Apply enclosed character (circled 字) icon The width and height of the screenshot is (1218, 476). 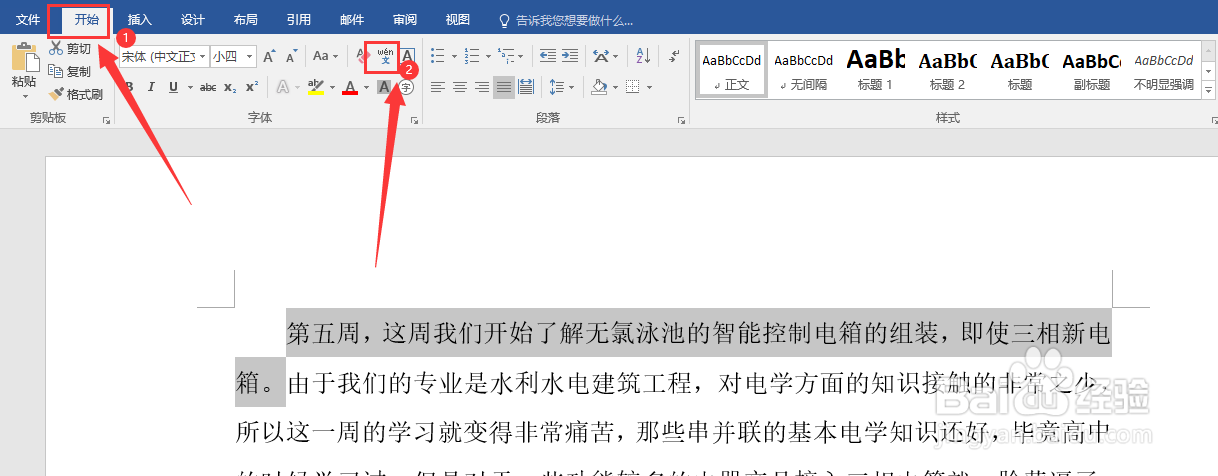(407, 87)
